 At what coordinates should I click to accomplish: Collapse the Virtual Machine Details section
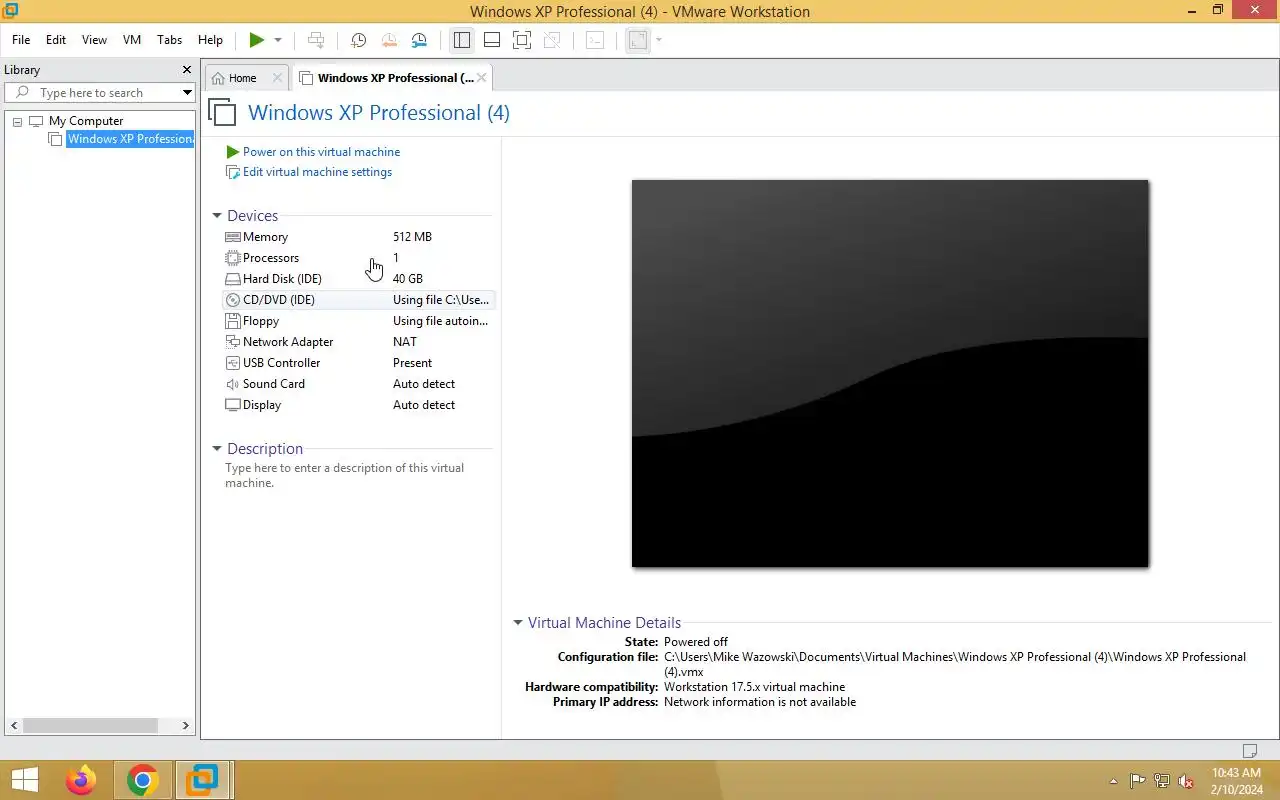(x=518, y=622)
